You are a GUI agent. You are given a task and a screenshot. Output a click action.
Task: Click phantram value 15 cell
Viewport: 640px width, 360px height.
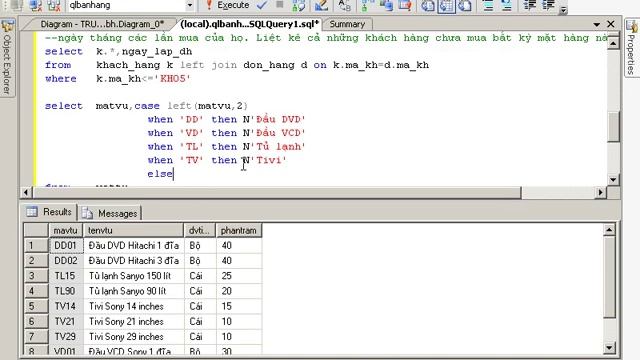(x=239, y=307)
